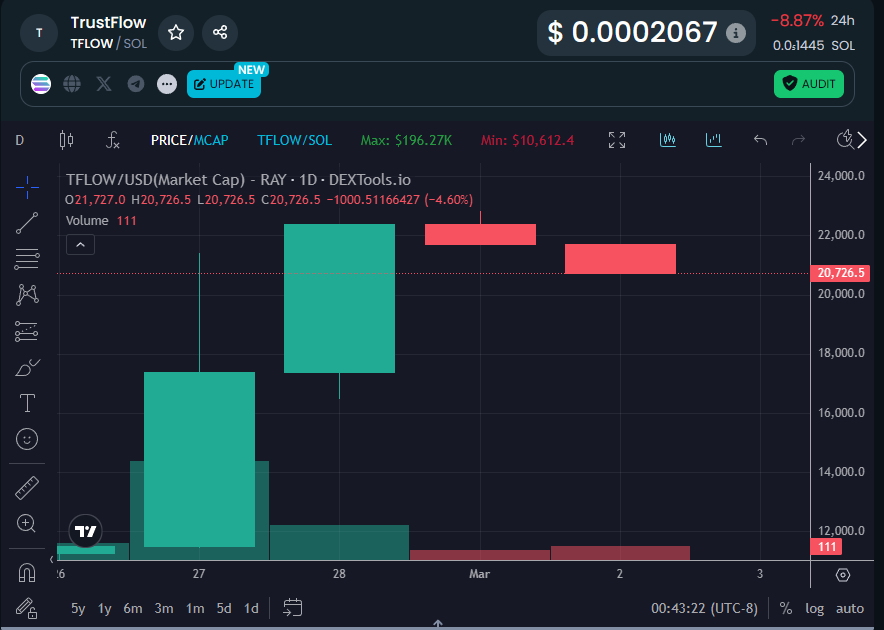Select the ruler measure tool
884x630 pixels.
click(27, 488)
